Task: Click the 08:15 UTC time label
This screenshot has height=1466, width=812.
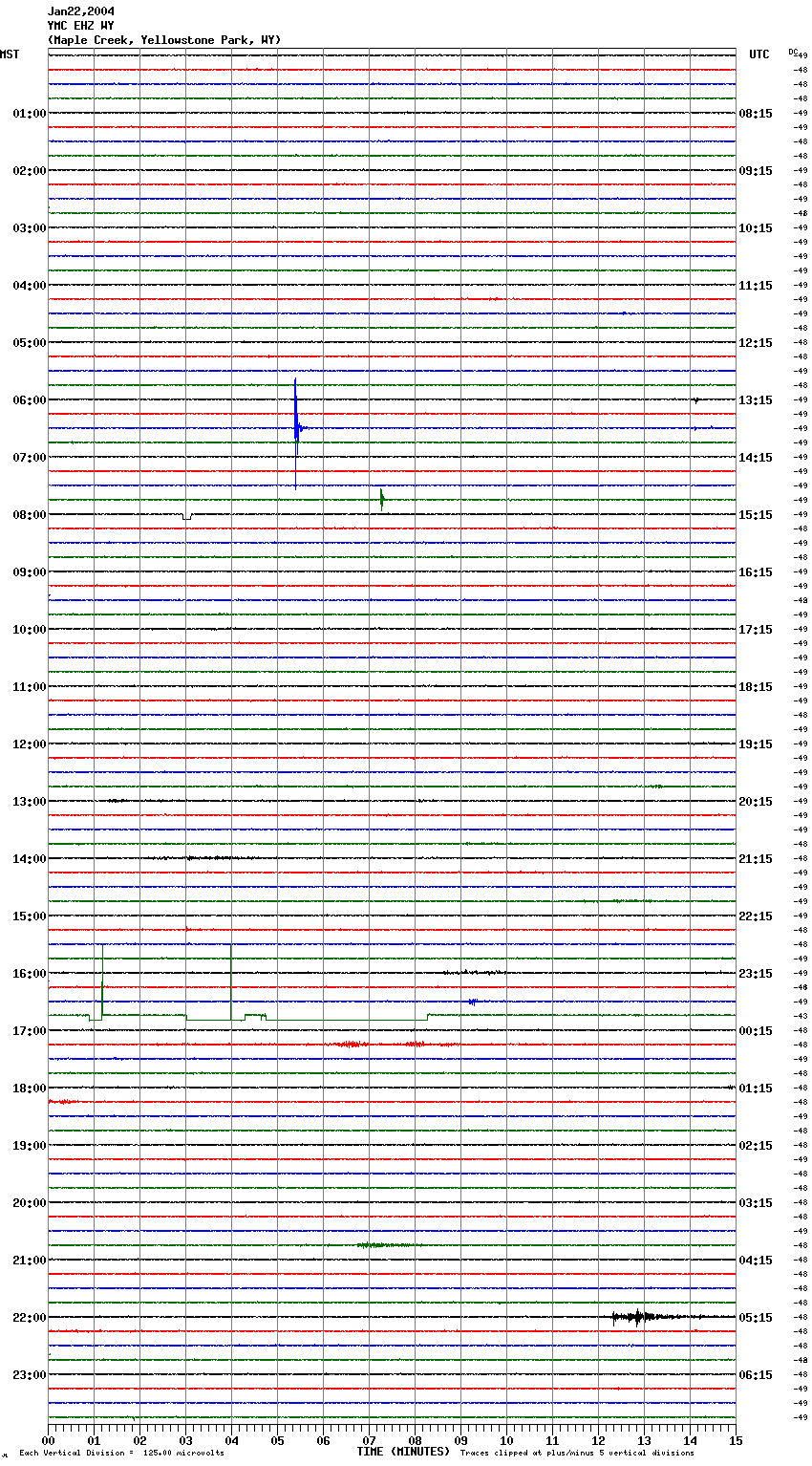Action: click(x=756, y=114)
